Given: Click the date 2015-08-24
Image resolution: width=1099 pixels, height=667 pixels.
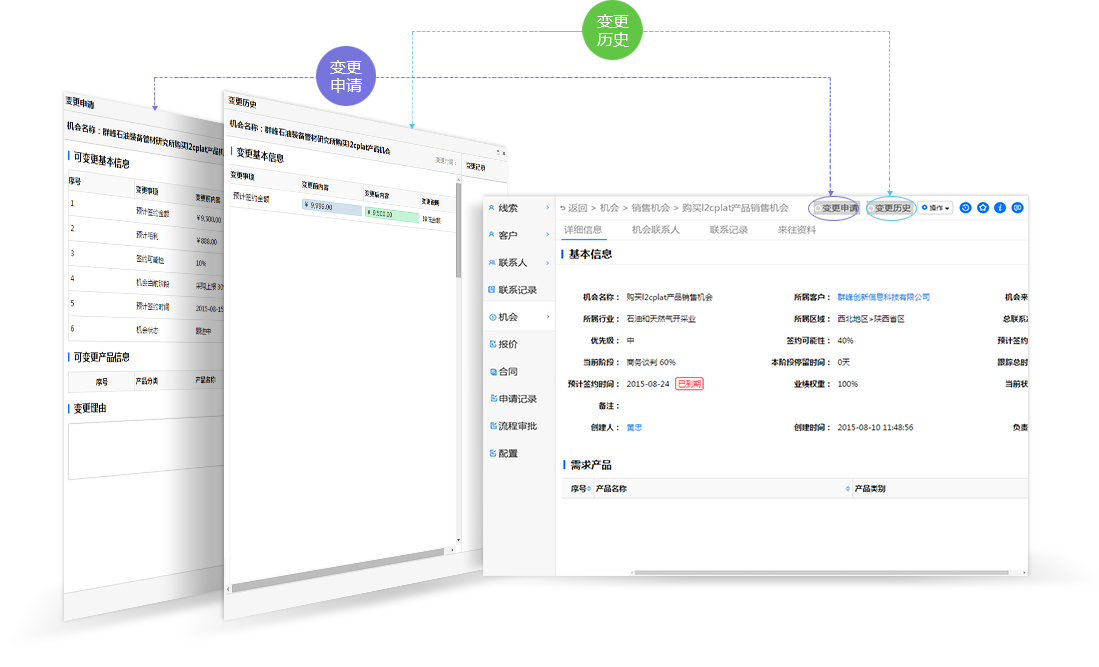Looking at the screenshot, I should [648, 384].
